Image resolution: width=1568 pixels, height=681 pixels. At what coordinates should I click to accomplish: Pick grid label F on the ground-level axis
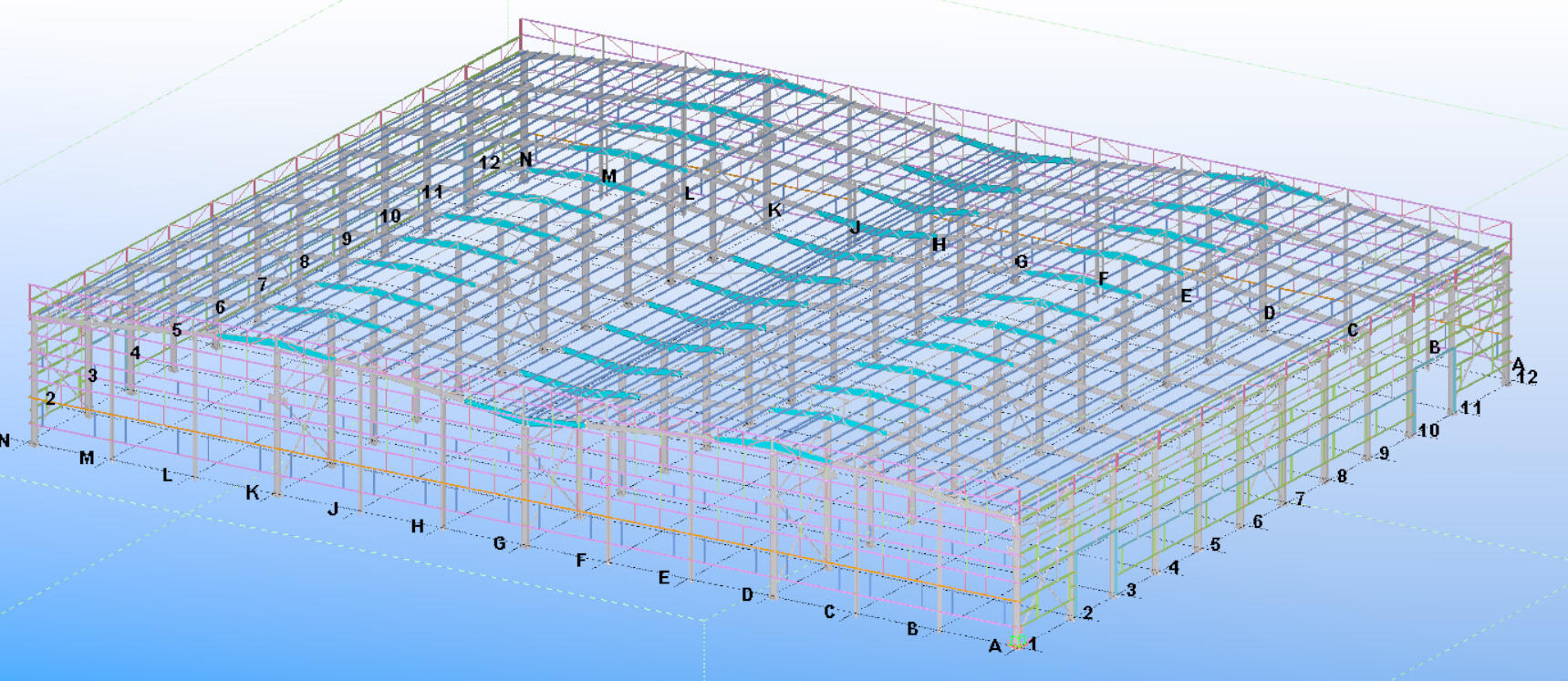tap(581, 561)
